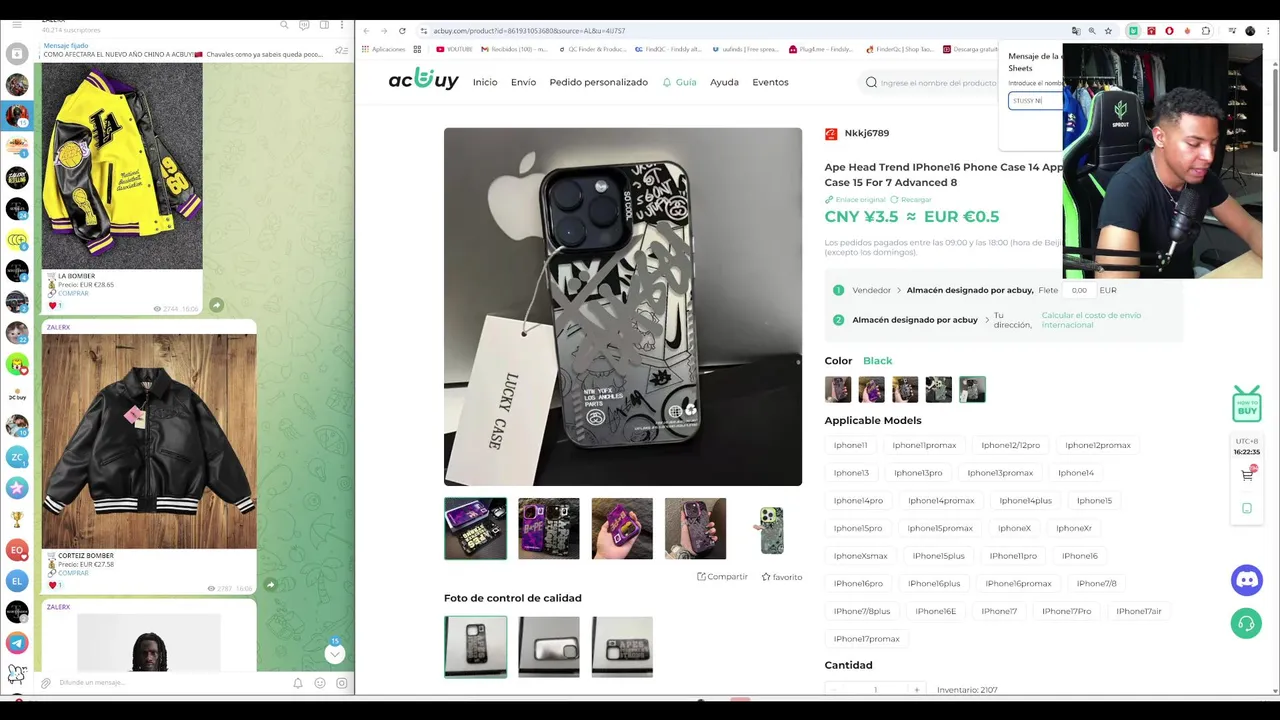Open pinned messages list icon
This screenshot has width=1280, height=720.
(x=341, y=50)
